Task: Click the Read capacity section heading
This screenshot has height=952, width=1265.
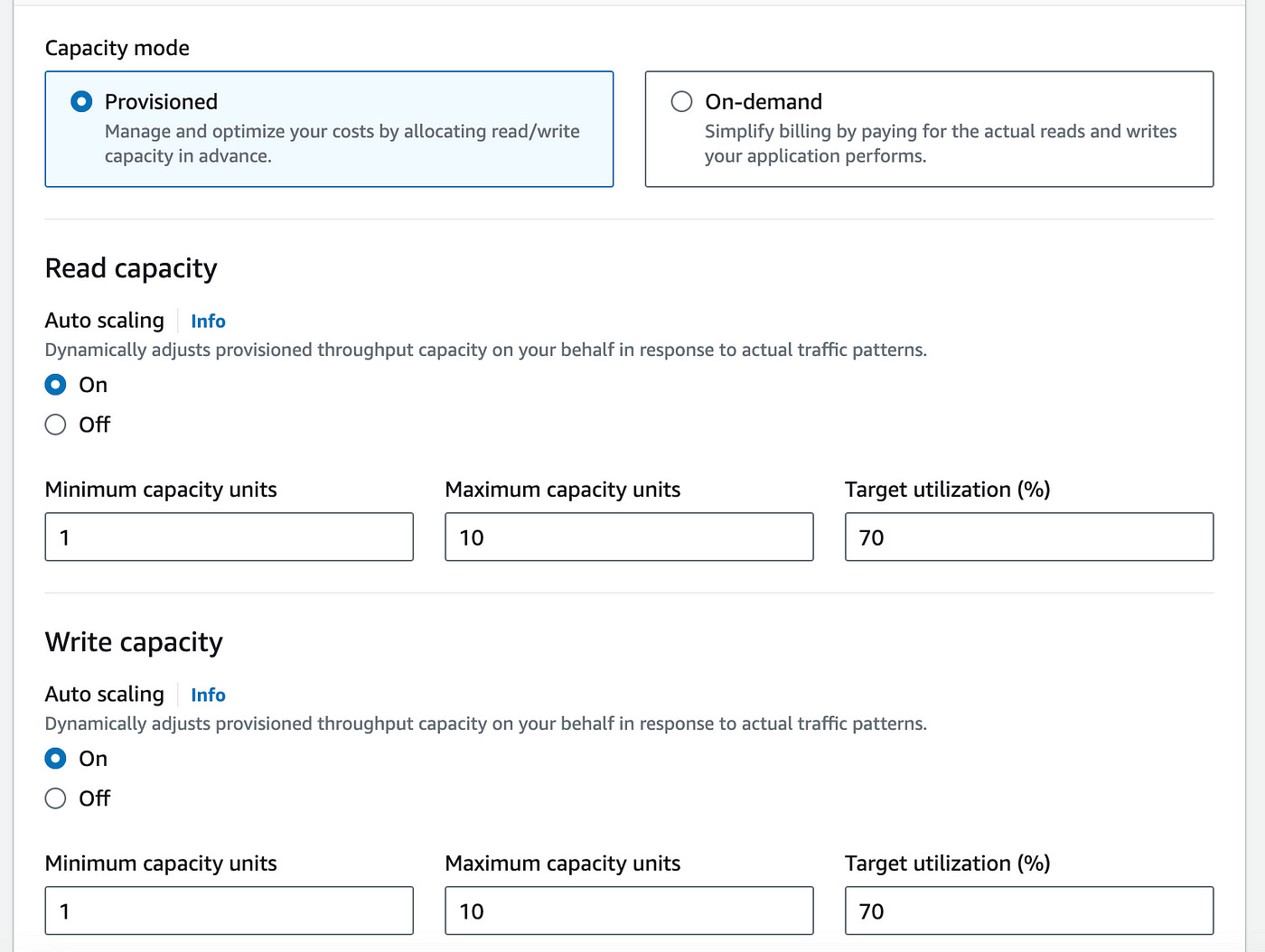Action: coord(131,269)
